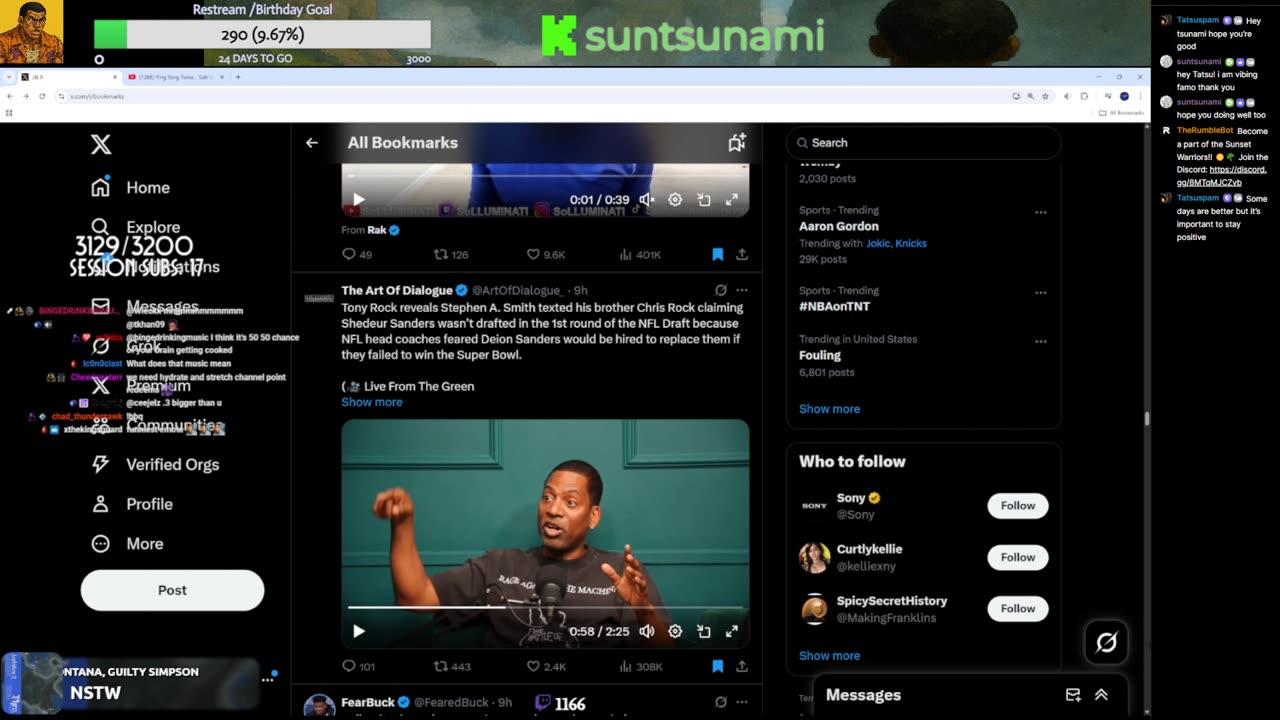The width and height of the screenshot is (1280, 720).
Task: Mute the top video
Action: click(647, 200)
